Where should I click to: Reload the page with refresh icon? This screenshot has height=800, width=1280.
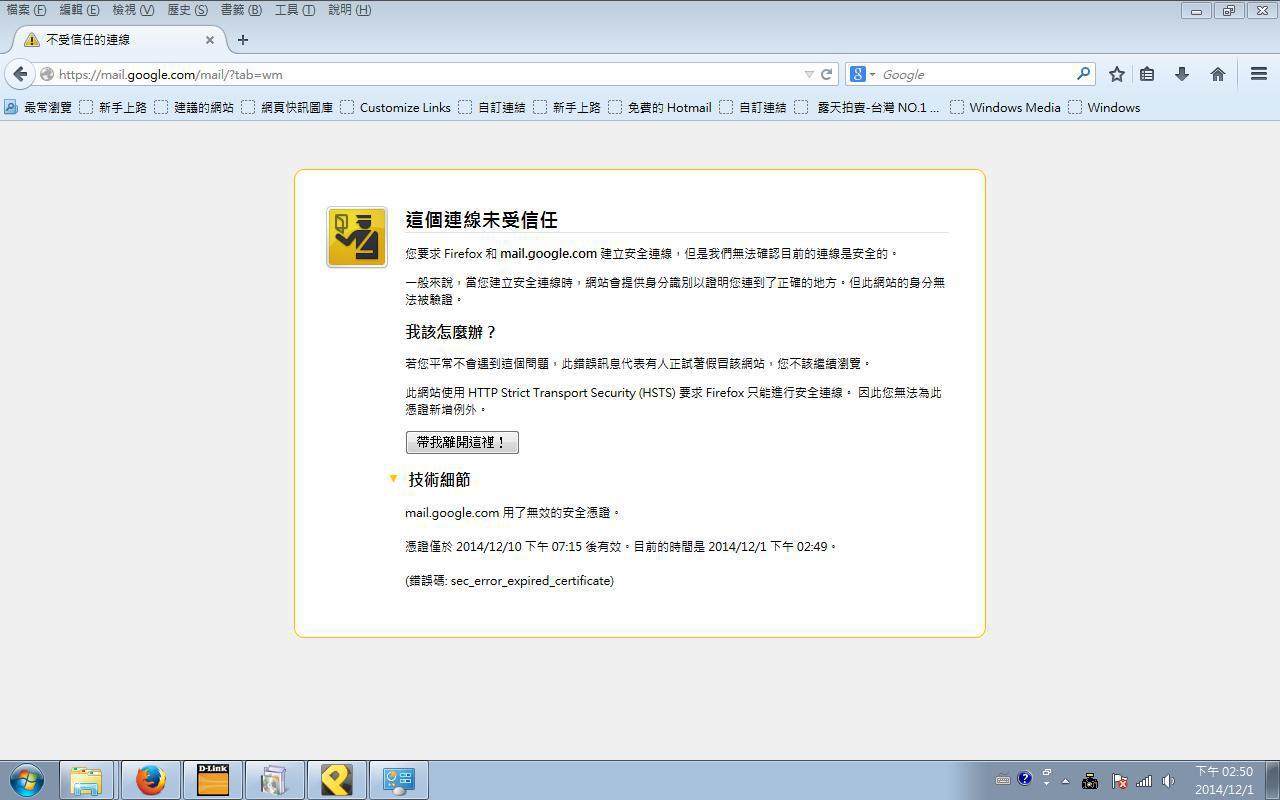[827, 74]
